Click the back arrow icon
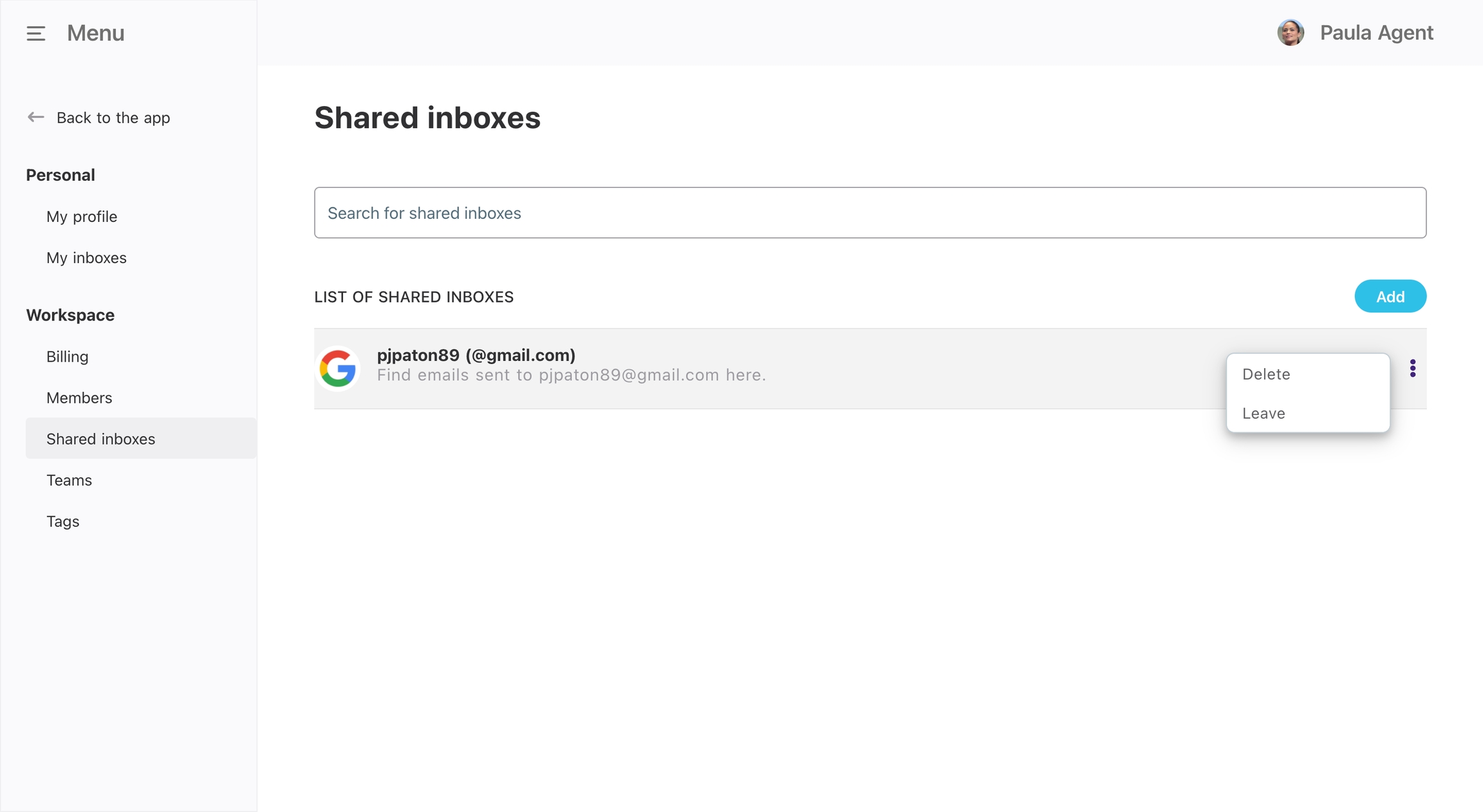Viewport: 1483px width, 812px height. [35, 117]
